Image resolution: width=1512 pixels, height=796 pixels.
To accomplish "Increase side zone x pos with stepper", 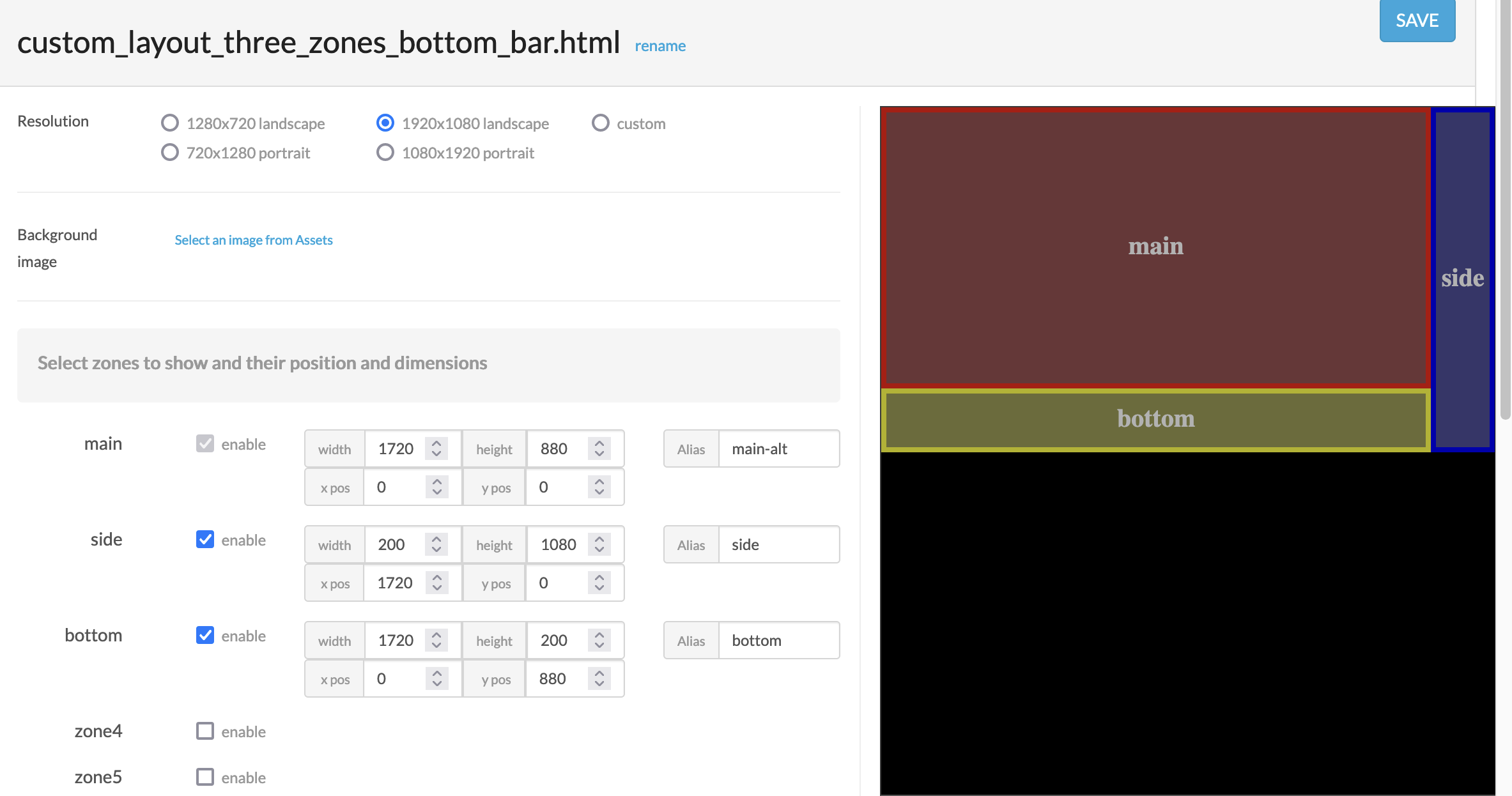I will pyautogui.click(x=436, y=578).
